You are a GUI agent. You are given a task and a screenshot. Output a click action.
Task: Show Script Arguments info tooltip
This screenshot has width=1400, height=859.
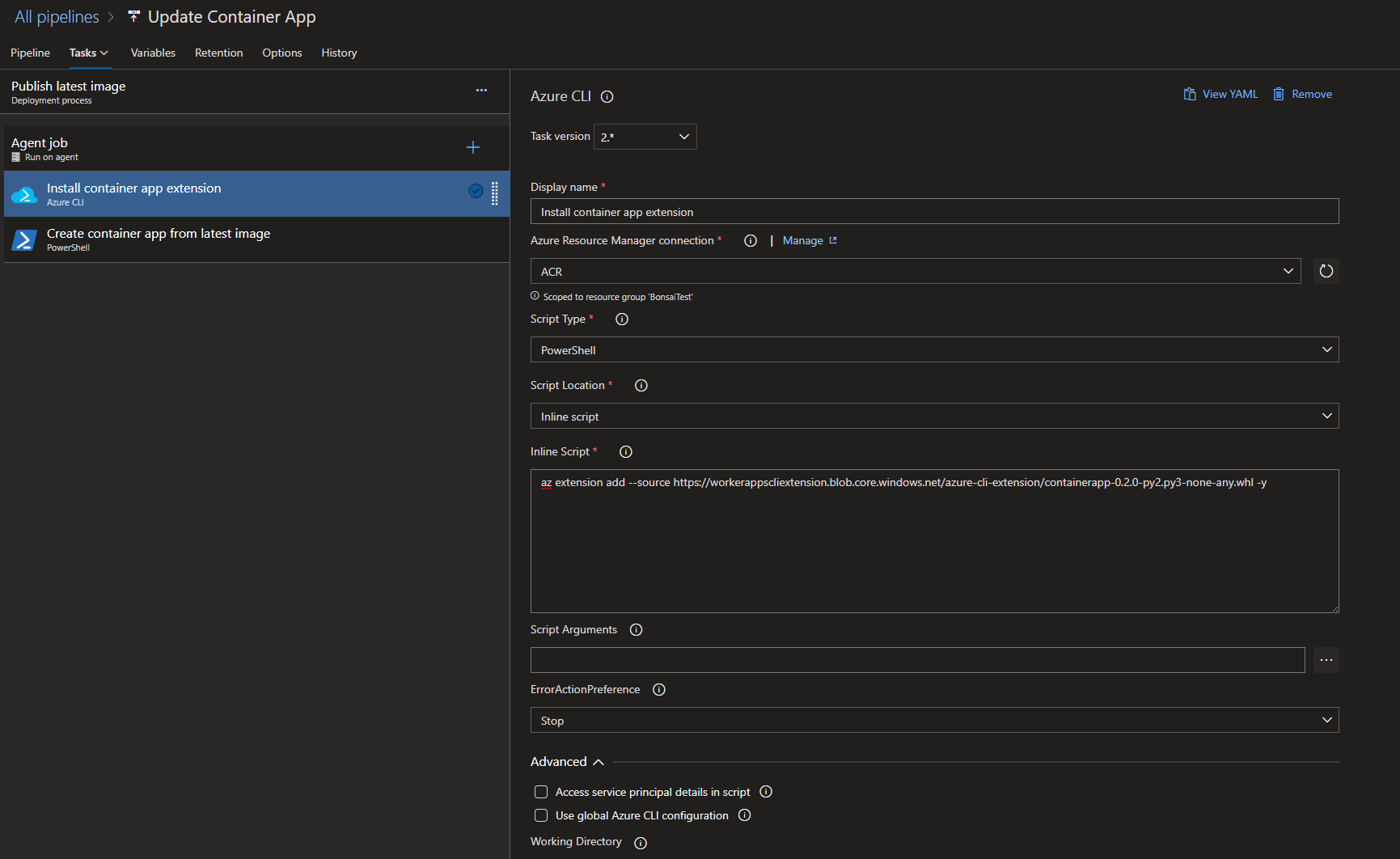pos(637,630)
